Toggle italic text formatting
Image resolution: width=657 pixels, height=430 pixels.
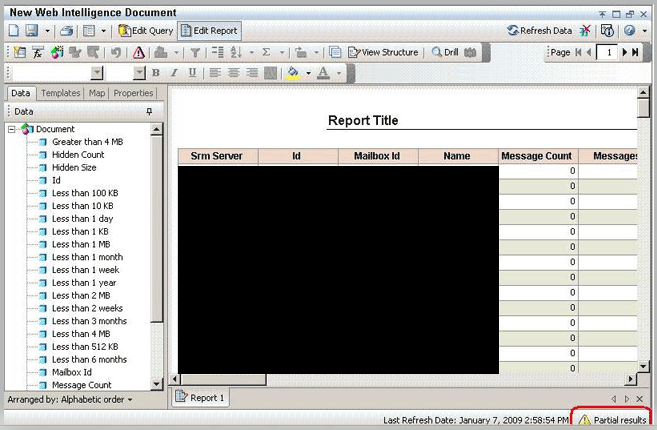pos(173,73)
